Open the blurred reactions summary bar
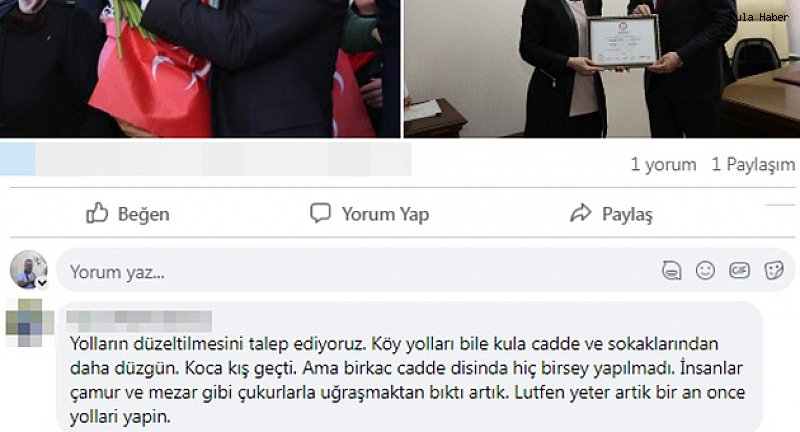 click(206, 159)
